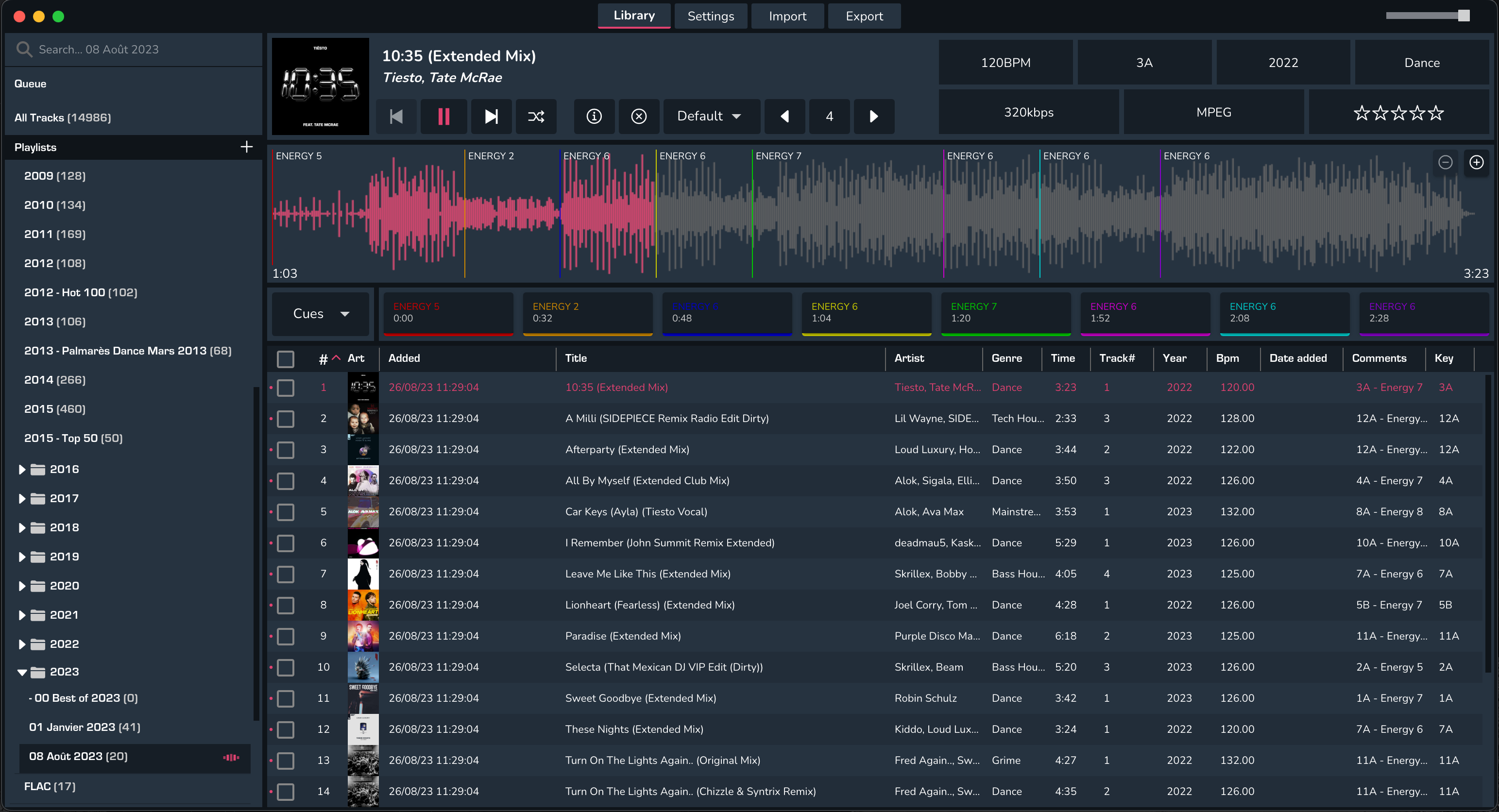Zoom out of the waveform
Image resolution: width=1499 pixels, height=812 pixels.
pos(1445,162)
